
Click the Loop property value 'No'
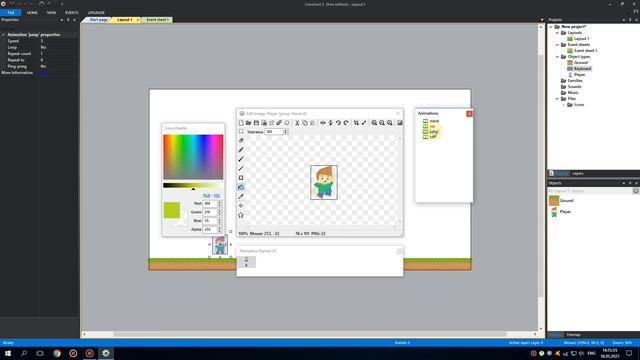(x=43, y=47)
